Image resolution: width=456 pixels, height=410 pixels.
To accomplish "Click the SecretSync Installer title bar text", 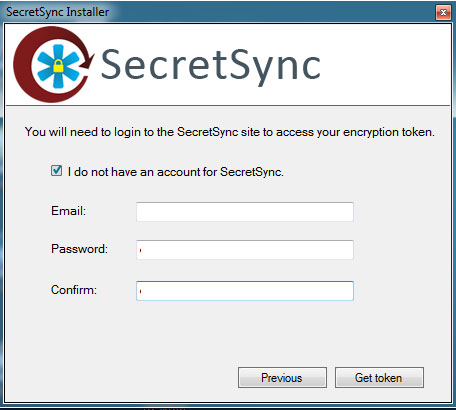I will click(x=57, y=12).
